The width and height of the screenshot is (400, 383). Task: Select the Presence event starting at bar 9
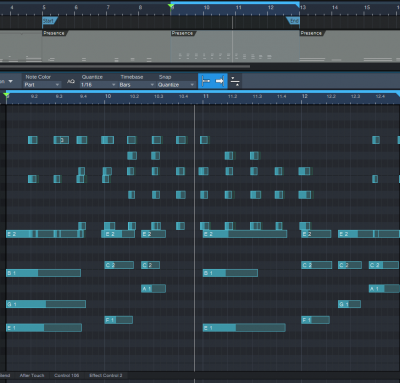(235, 46)
